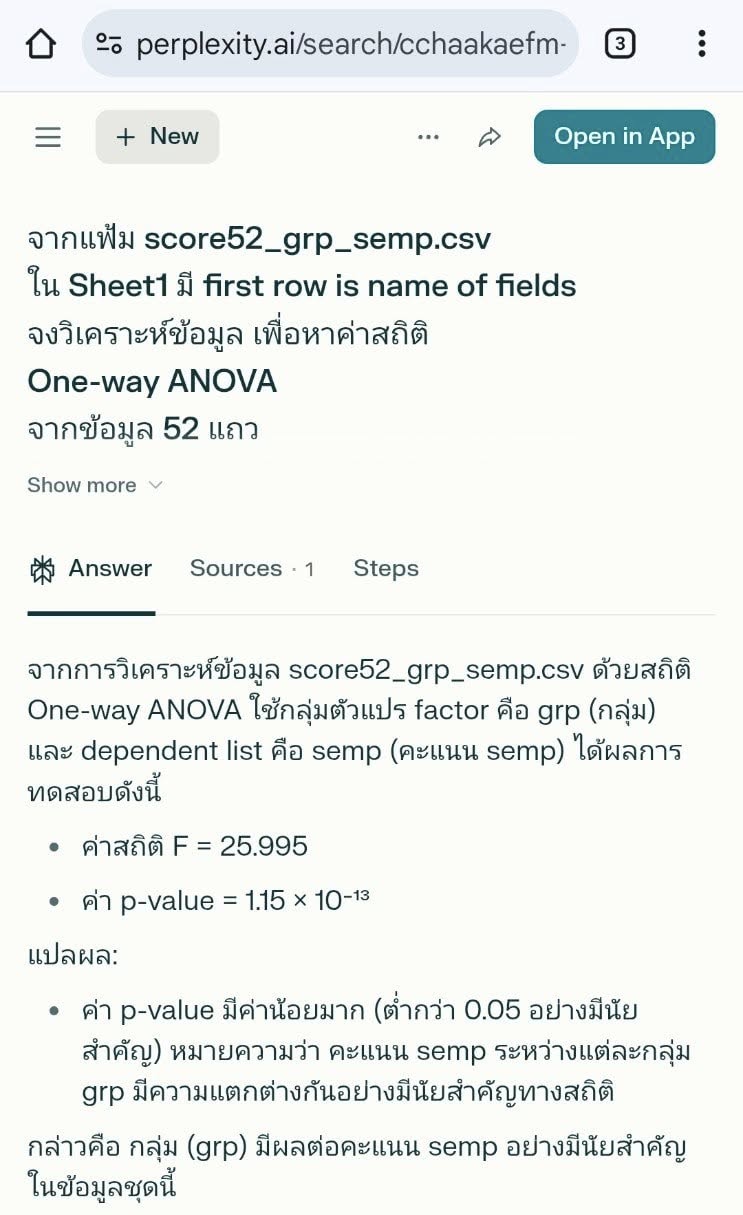Open the Steps tab

click(x=386, y=569)
